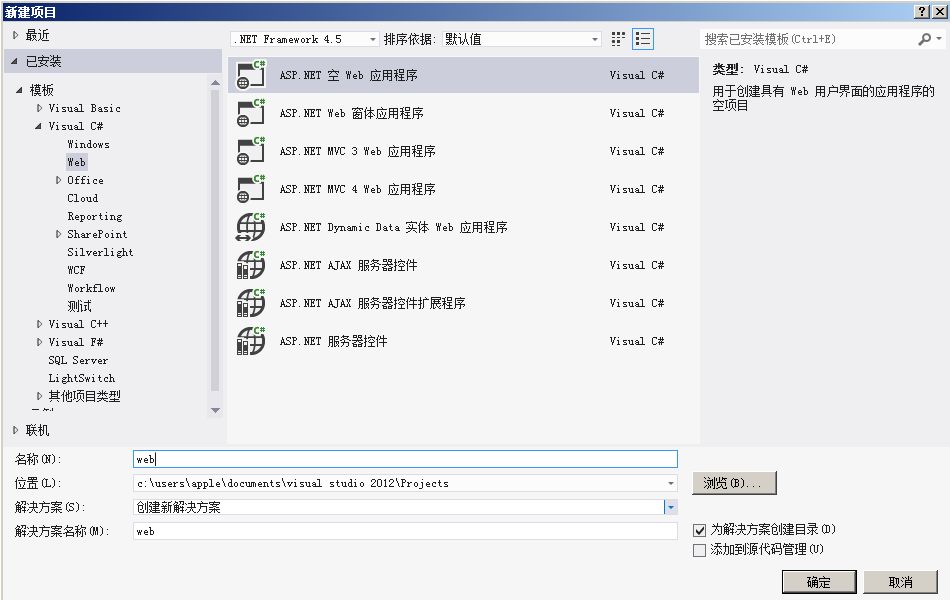
Task: Select the SQL Server tree item
Action: 78,360
